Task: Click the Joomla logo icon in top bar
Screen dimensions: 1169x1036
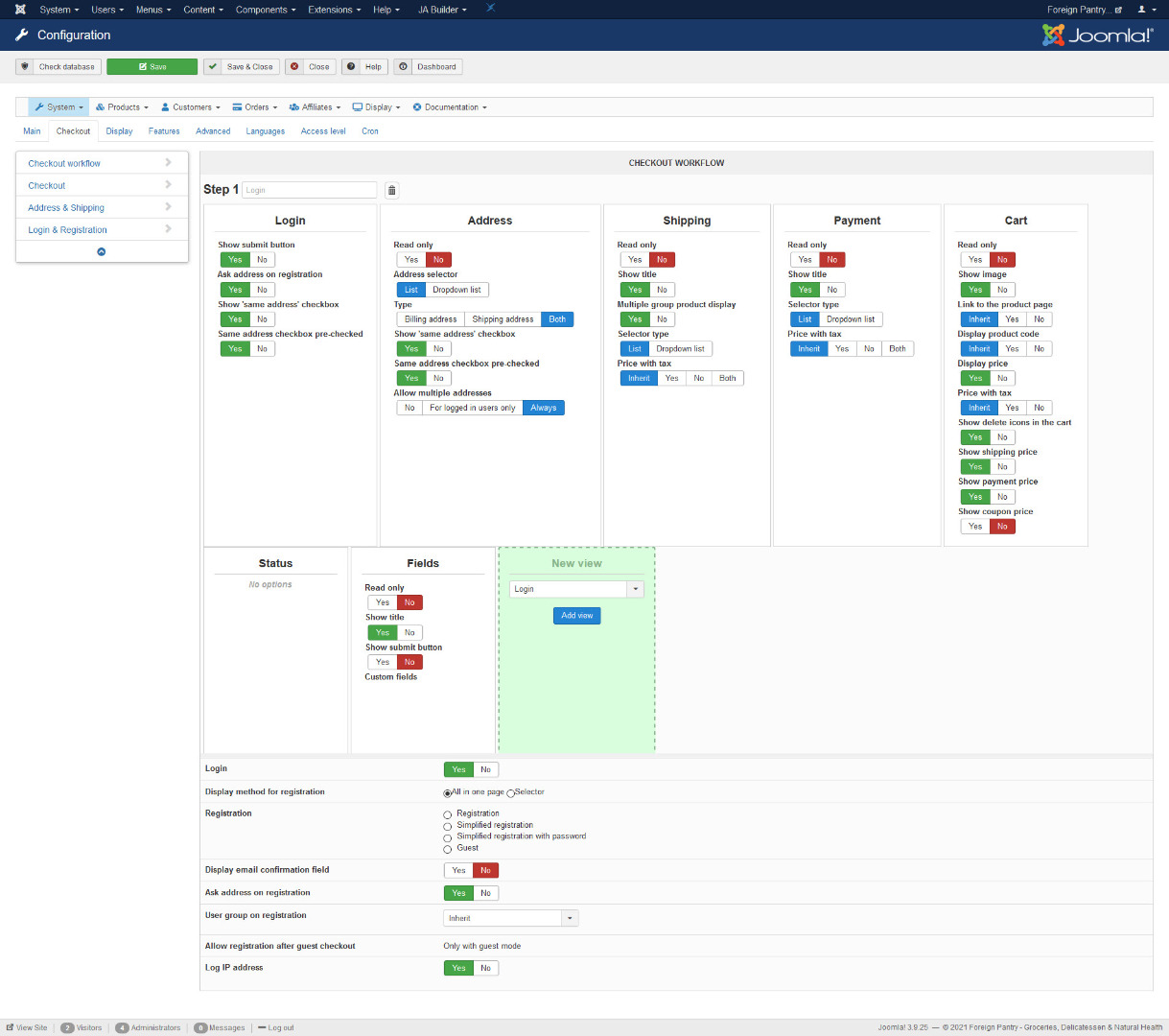Action: tap(20, 10)
